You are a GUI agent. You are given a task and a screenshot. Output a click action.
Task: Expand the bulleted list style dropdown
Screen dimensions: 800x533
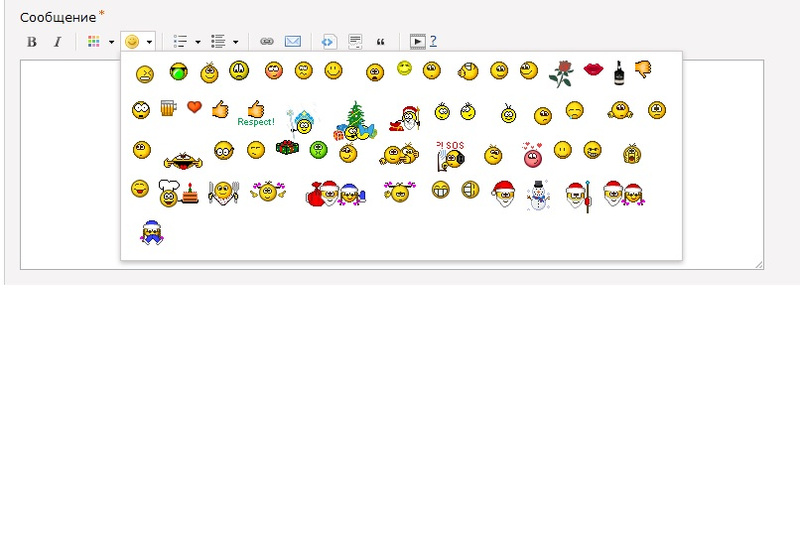[x=198, y=42]
